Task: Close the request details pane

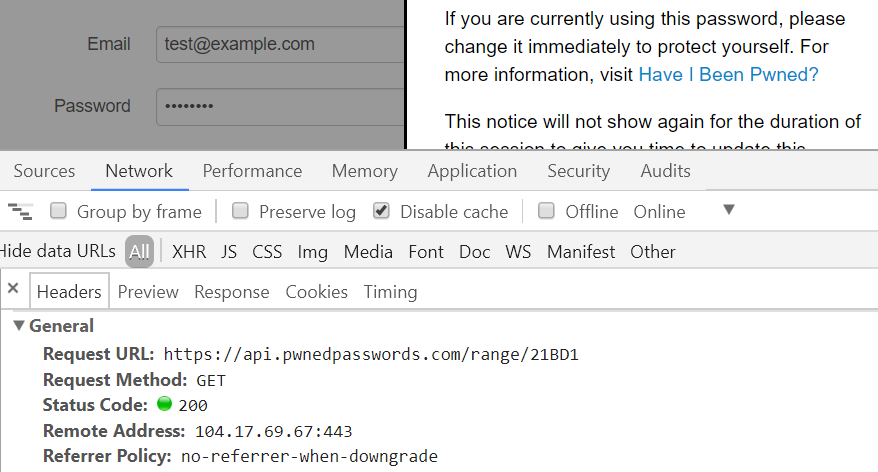Action: [x=13, y=288]
